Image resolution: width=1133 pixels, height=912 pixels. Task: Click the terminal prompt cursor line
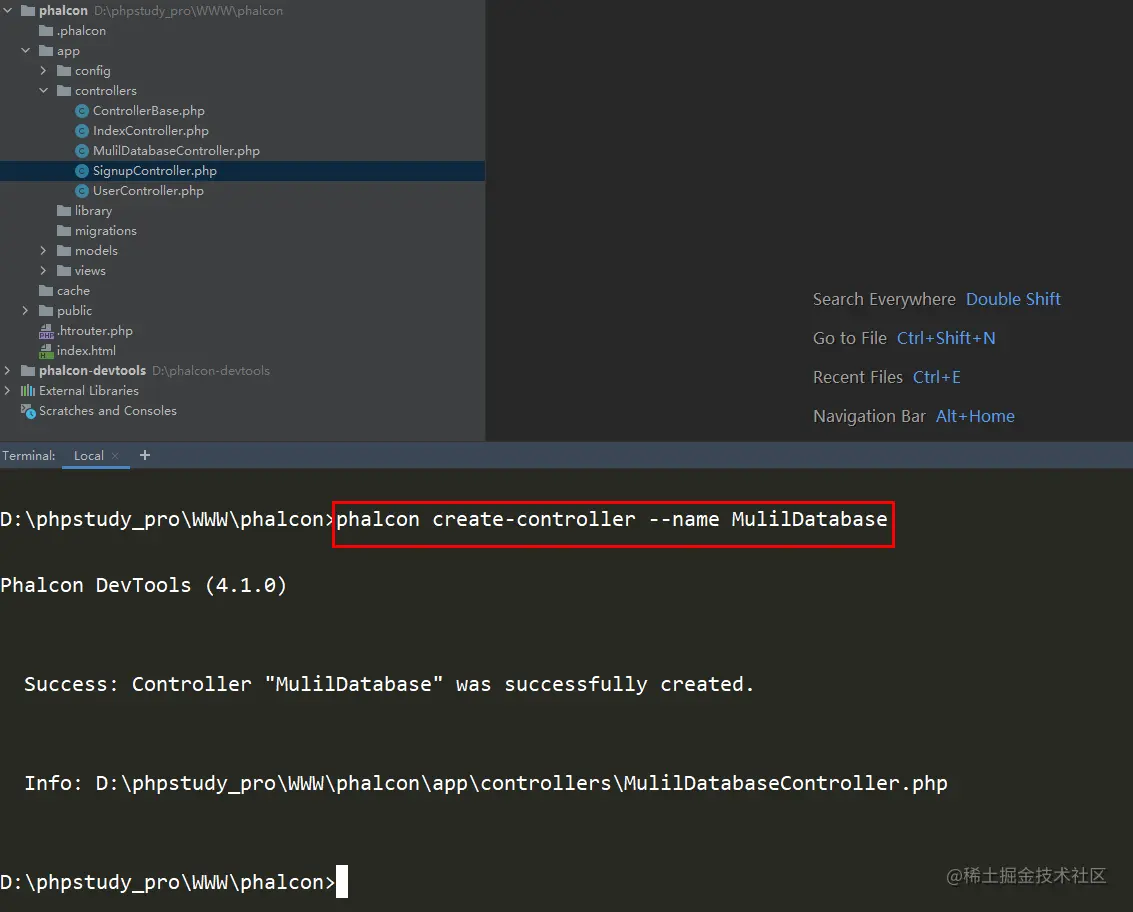(x=174, y=882)
